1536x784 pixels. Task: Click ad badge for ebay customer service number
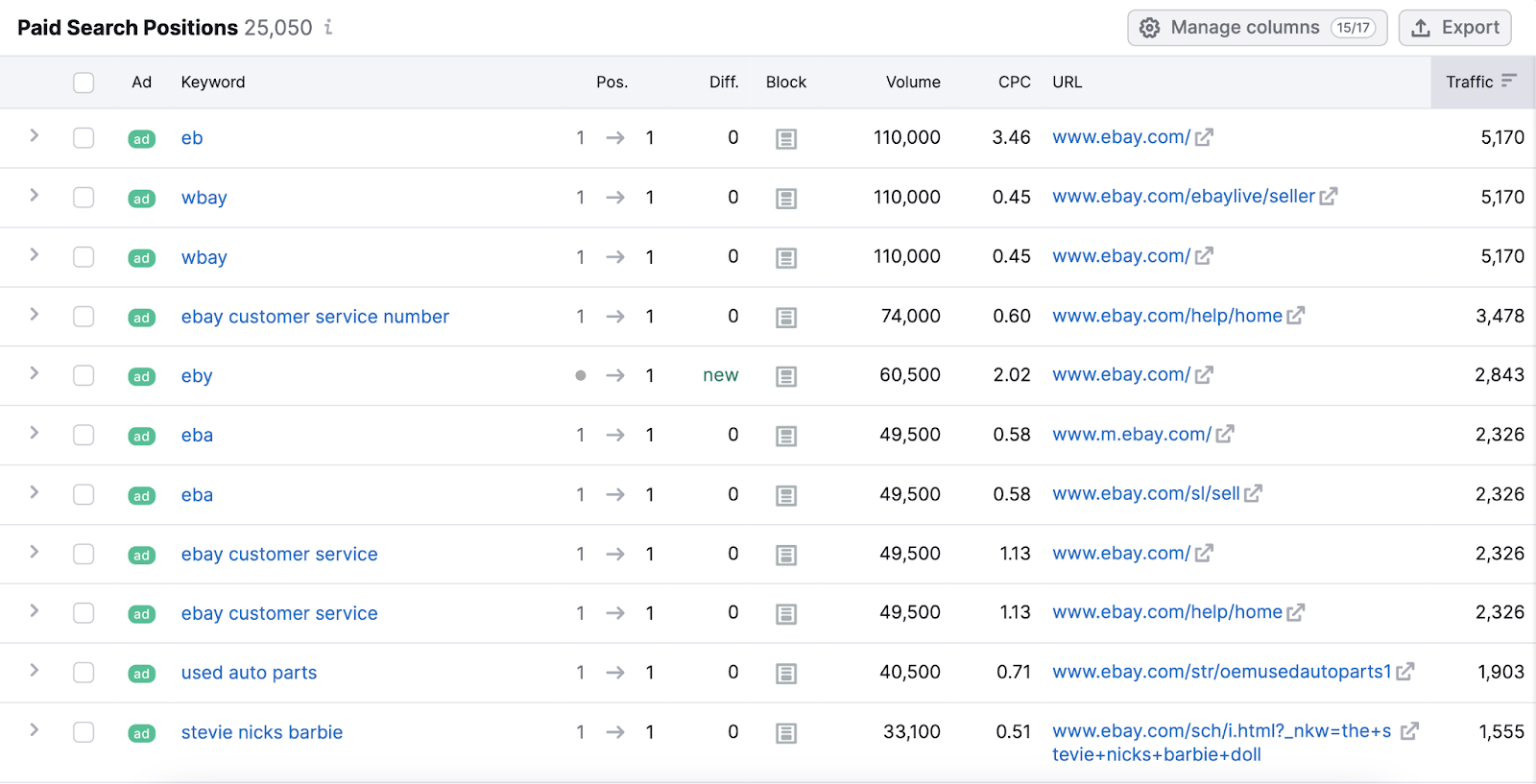(x=142, y=318)
